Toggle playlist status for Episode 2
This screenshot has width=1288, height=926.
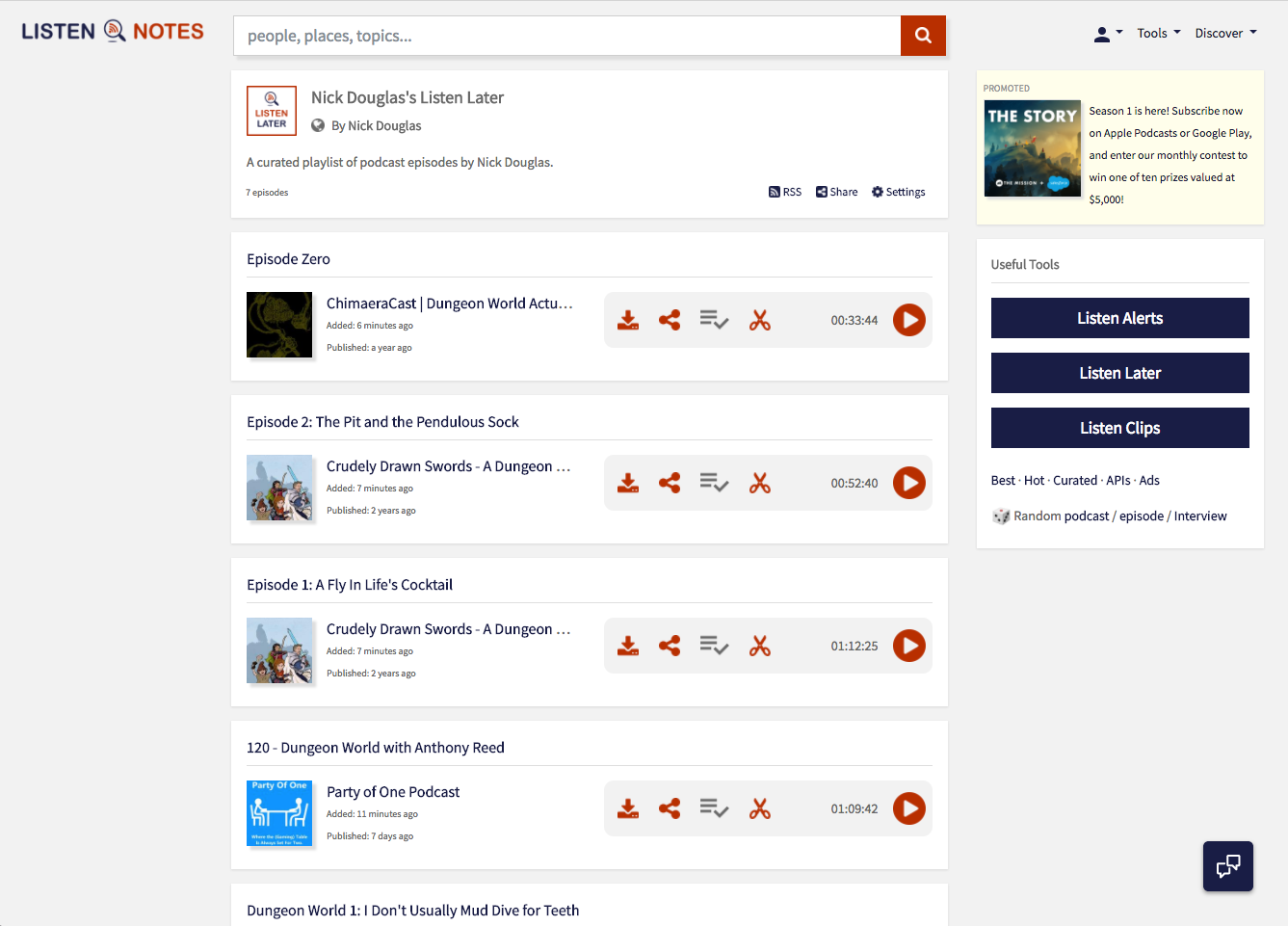[714, 483]
